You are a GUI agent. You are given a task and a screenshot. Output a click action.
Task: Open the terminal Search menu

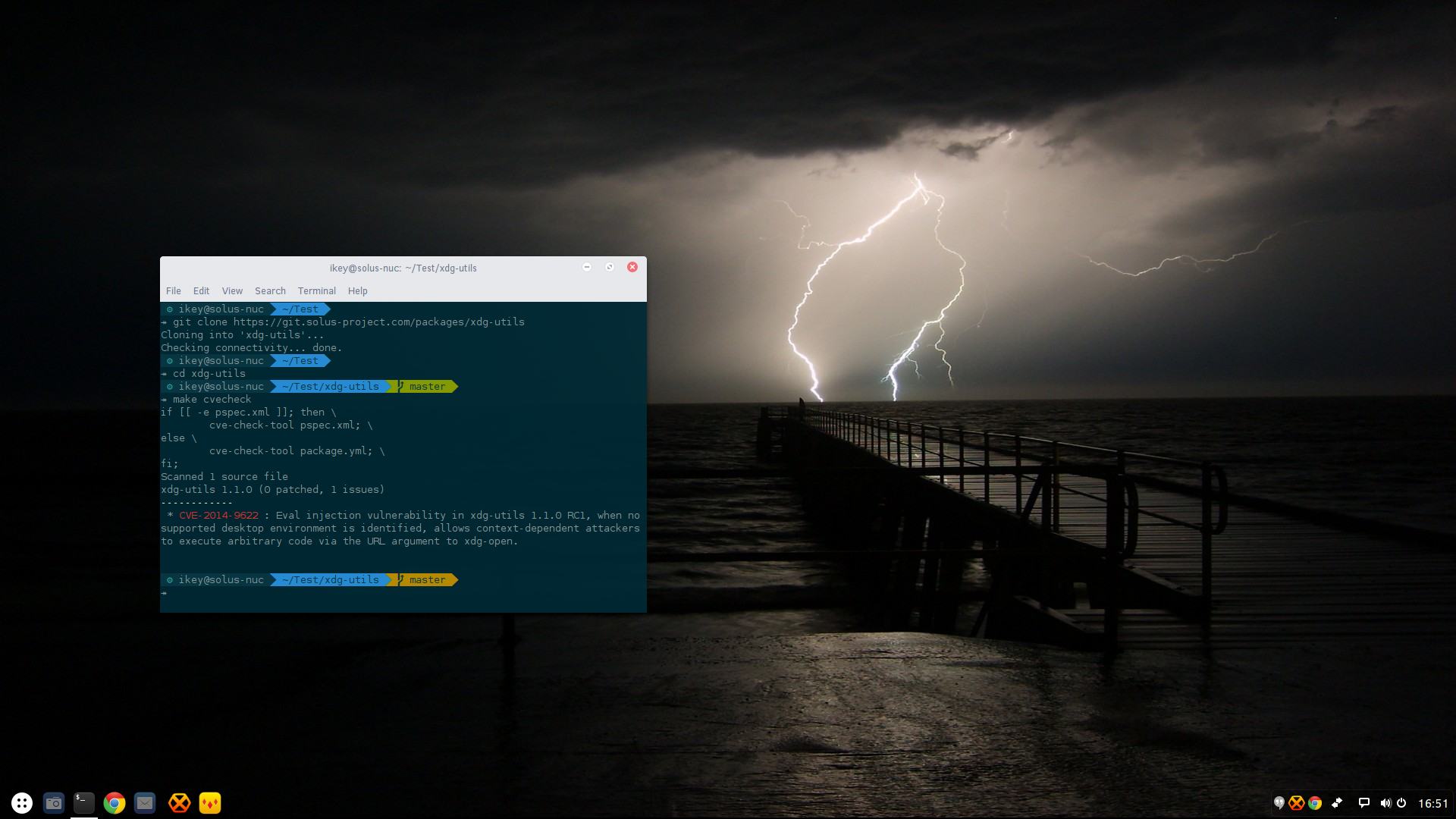click(x=270, y=291)
